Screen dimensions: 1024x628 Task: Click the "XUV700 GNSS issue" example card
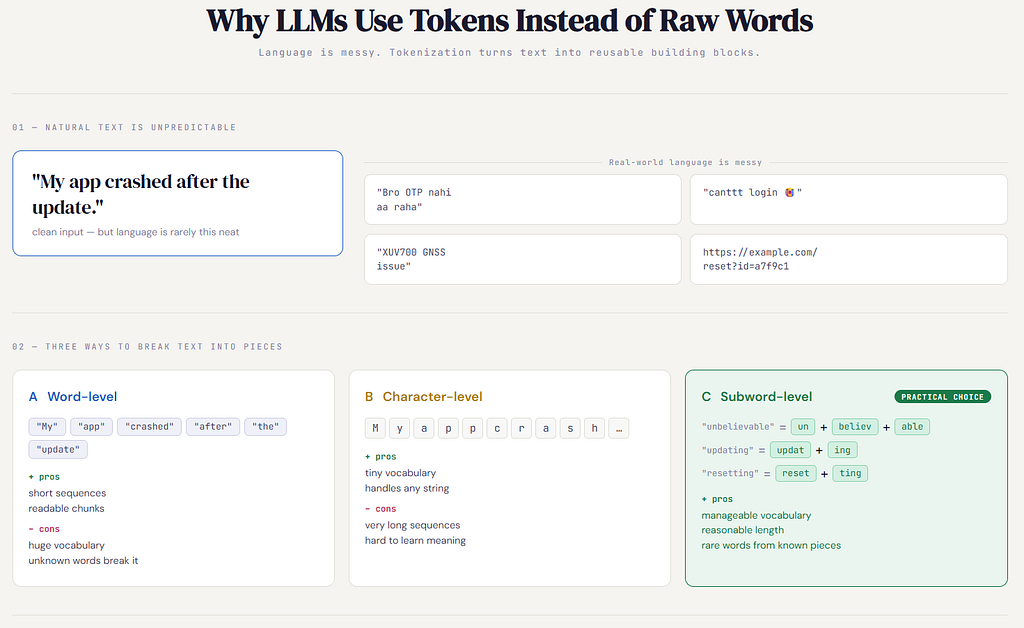click(x=522, y=259)
